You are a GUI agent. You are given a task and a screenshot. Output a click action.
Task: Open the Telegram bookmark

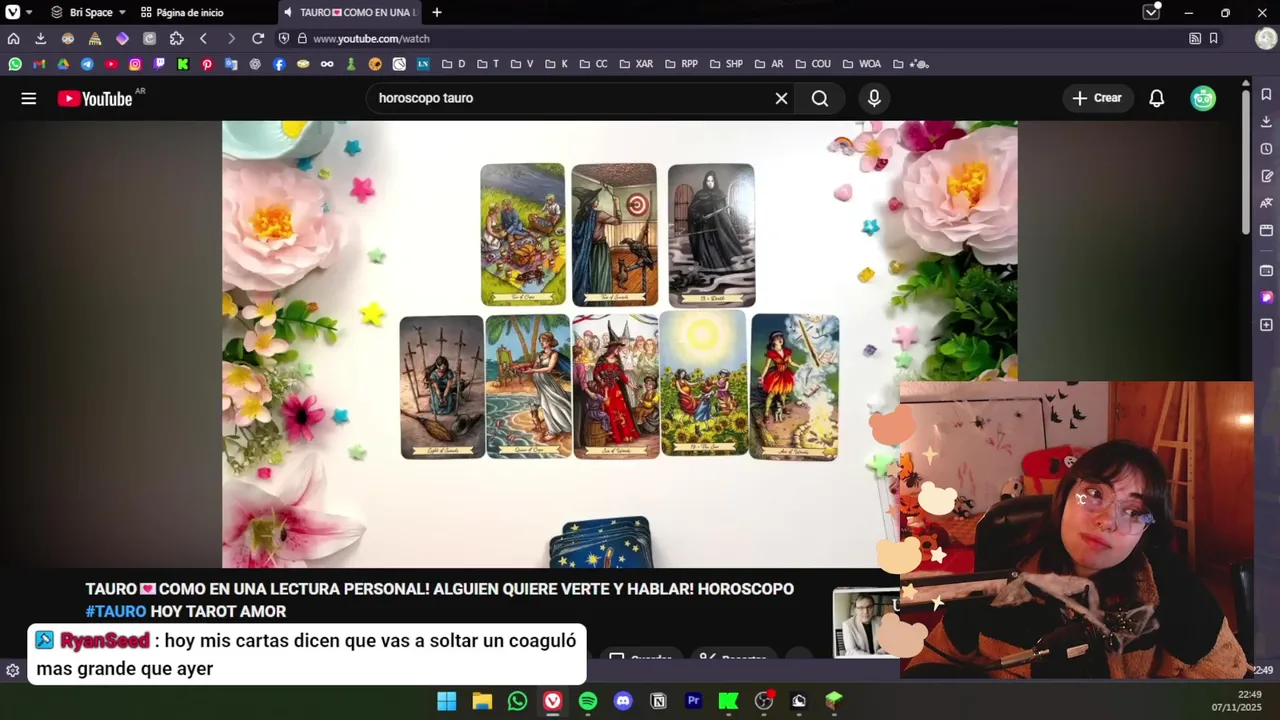[87, 64]
